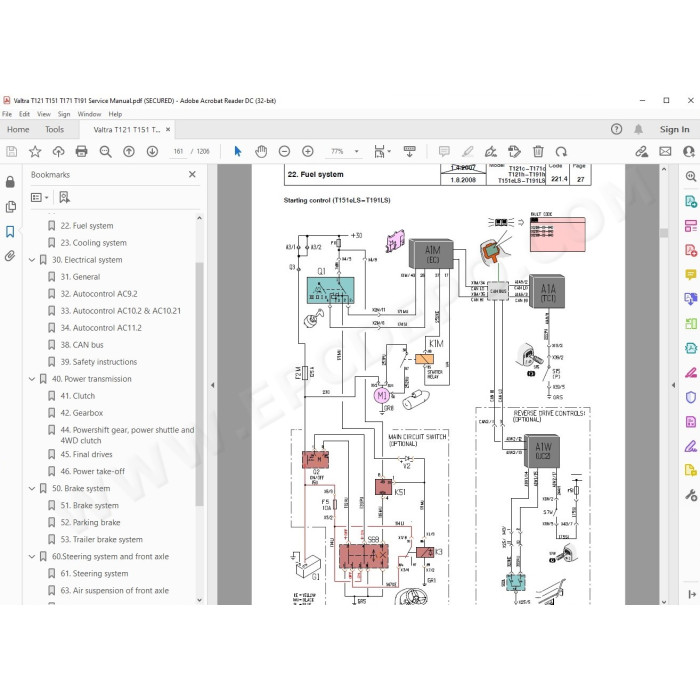
Task: Open the attachments paperclip panel
Action: tap(10, 256)
